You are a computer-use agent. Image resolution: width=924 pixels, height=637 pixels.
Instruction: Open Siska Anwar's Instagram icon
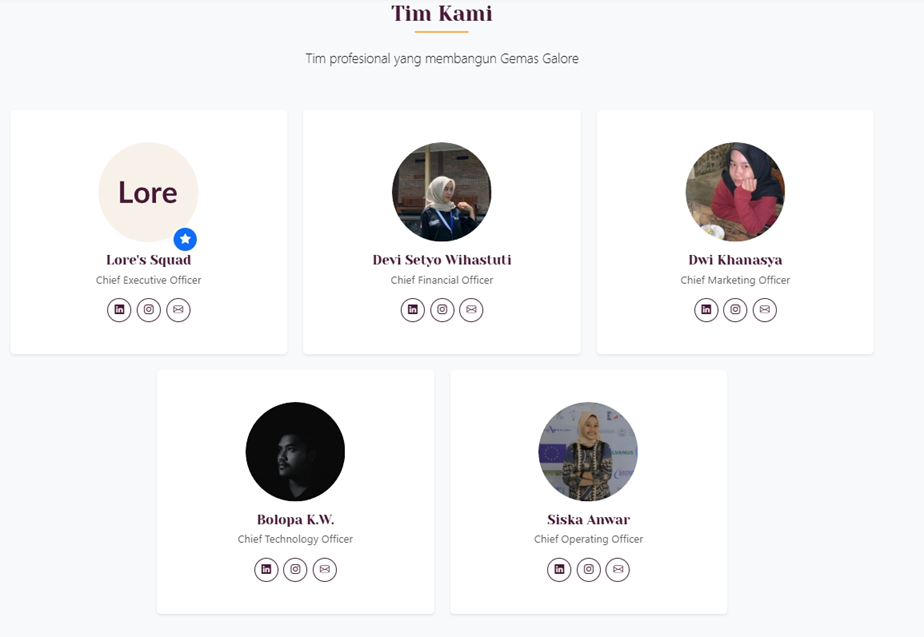589,570
